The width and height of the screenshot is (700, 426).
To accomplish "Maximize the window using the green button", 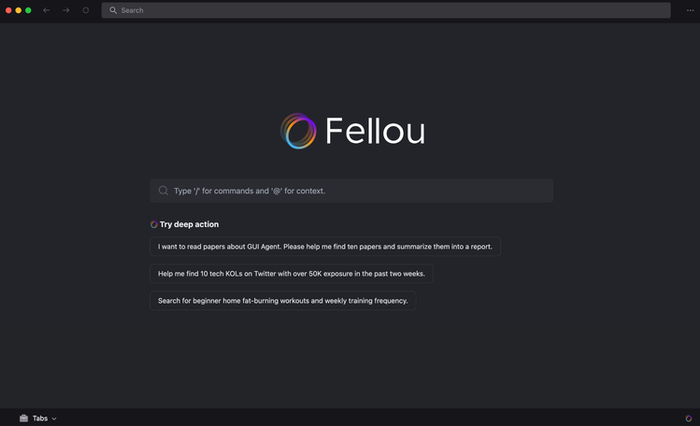I will pos(28,10).
